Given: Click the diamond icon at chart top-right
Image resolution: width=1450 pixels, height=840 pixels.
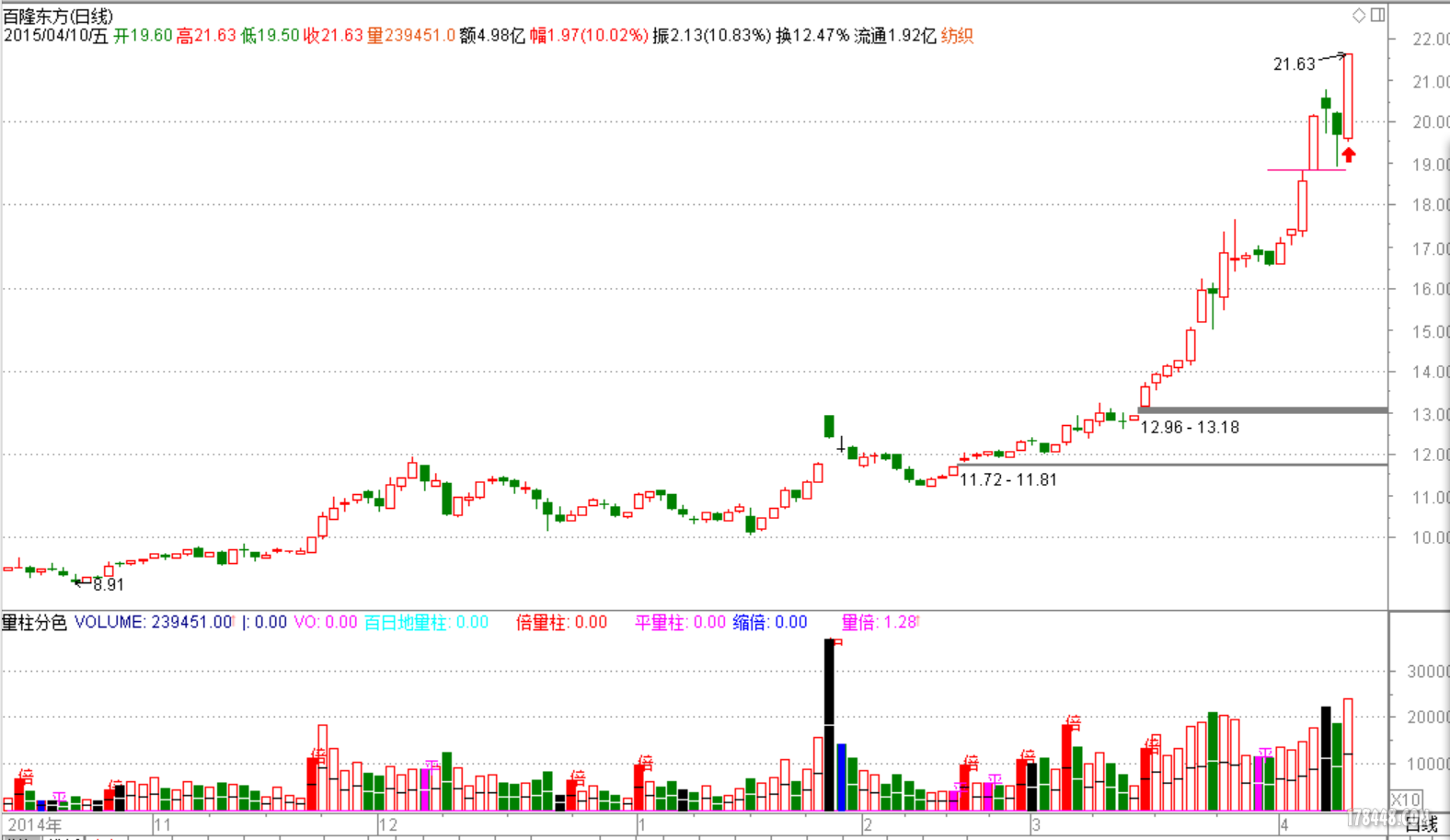Looking at the screenshot, I should (x=1359, y=15).
